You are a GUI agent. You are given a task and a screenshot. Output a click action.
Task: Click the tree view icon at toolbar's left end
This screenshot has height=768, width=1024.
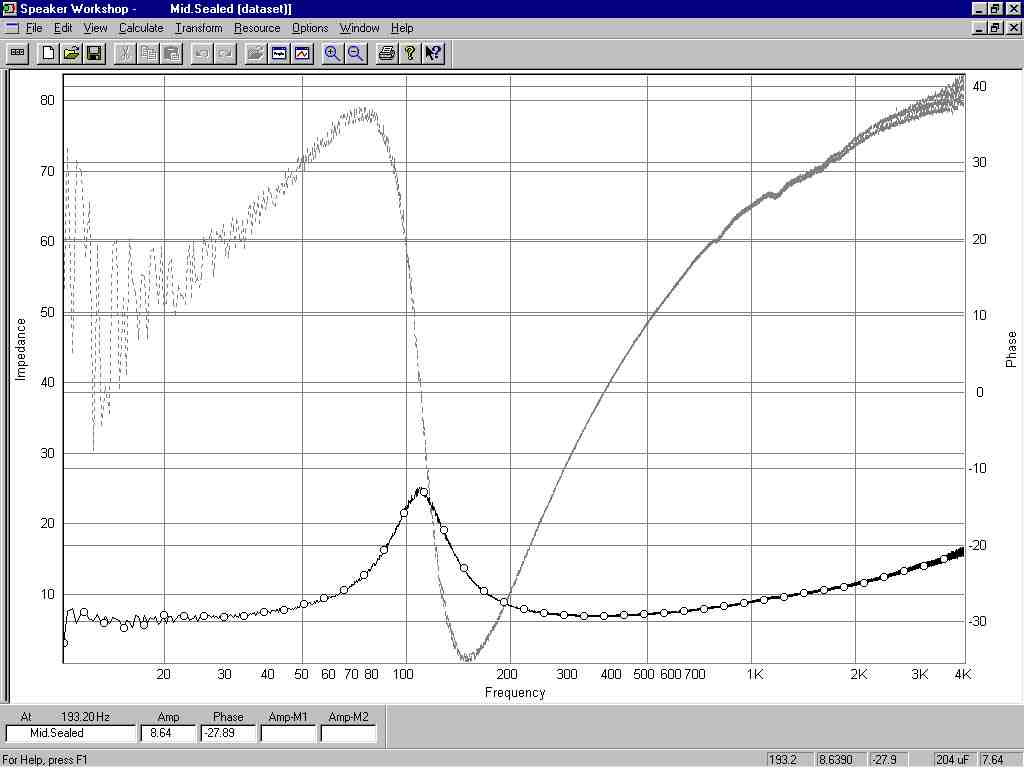tap(17, 53)
